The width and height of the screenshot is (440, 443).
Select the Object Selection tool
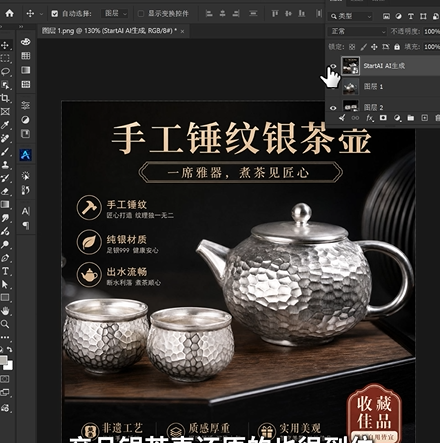(5, 85)
